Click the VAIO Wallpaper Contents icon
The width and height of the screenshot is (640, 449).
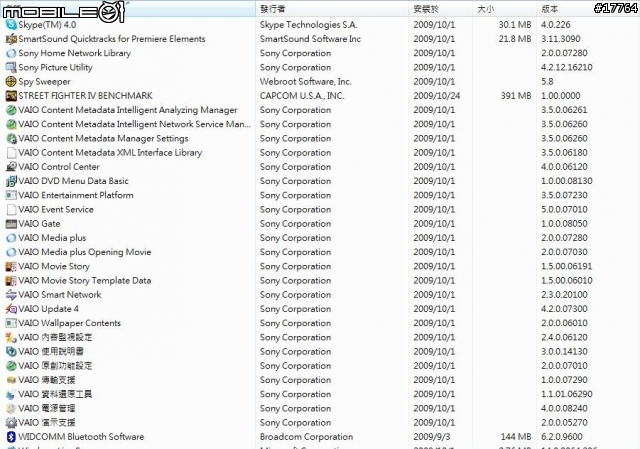[x=11, y=323]
